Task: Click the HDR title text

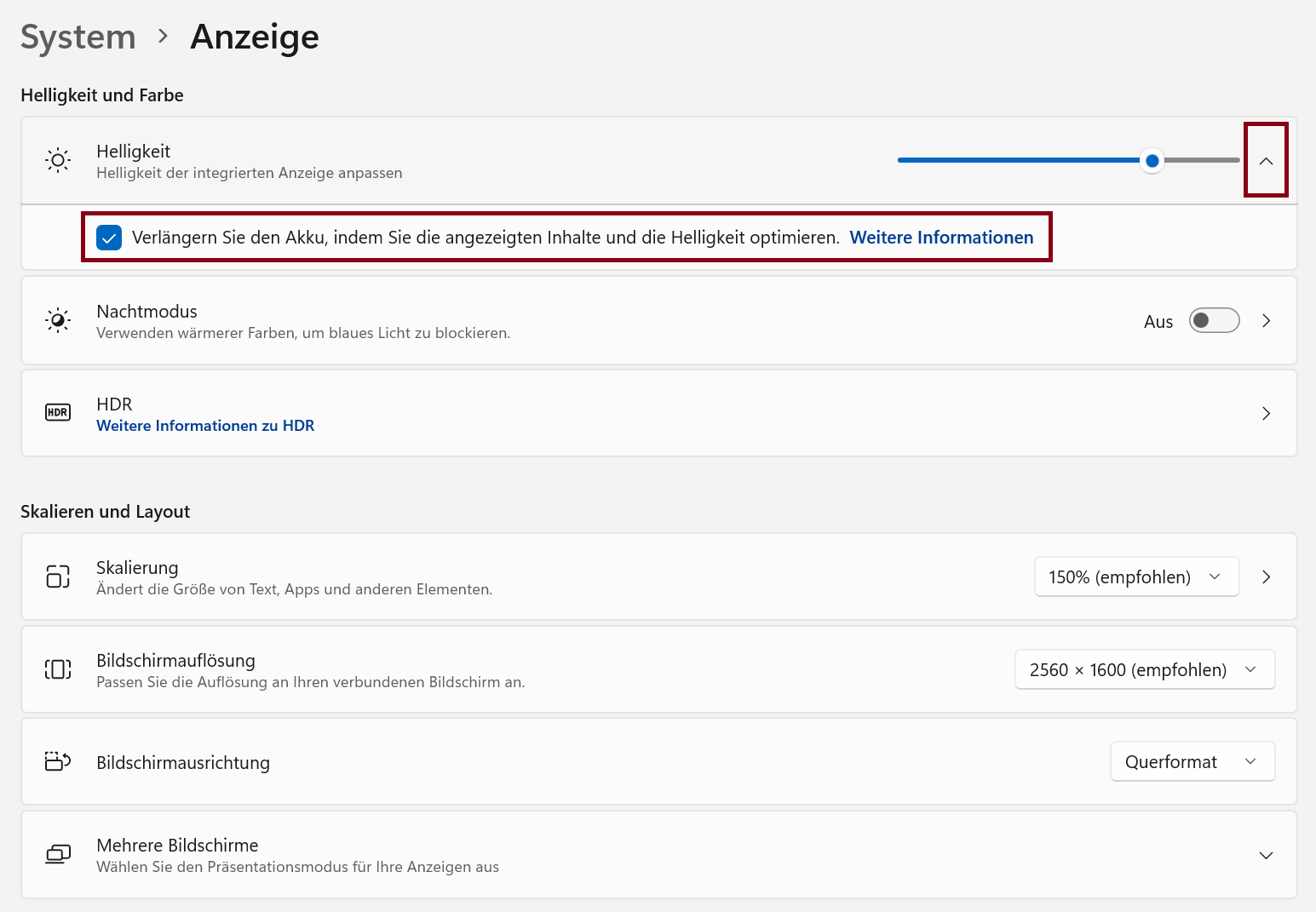Action: pos(114,404)
